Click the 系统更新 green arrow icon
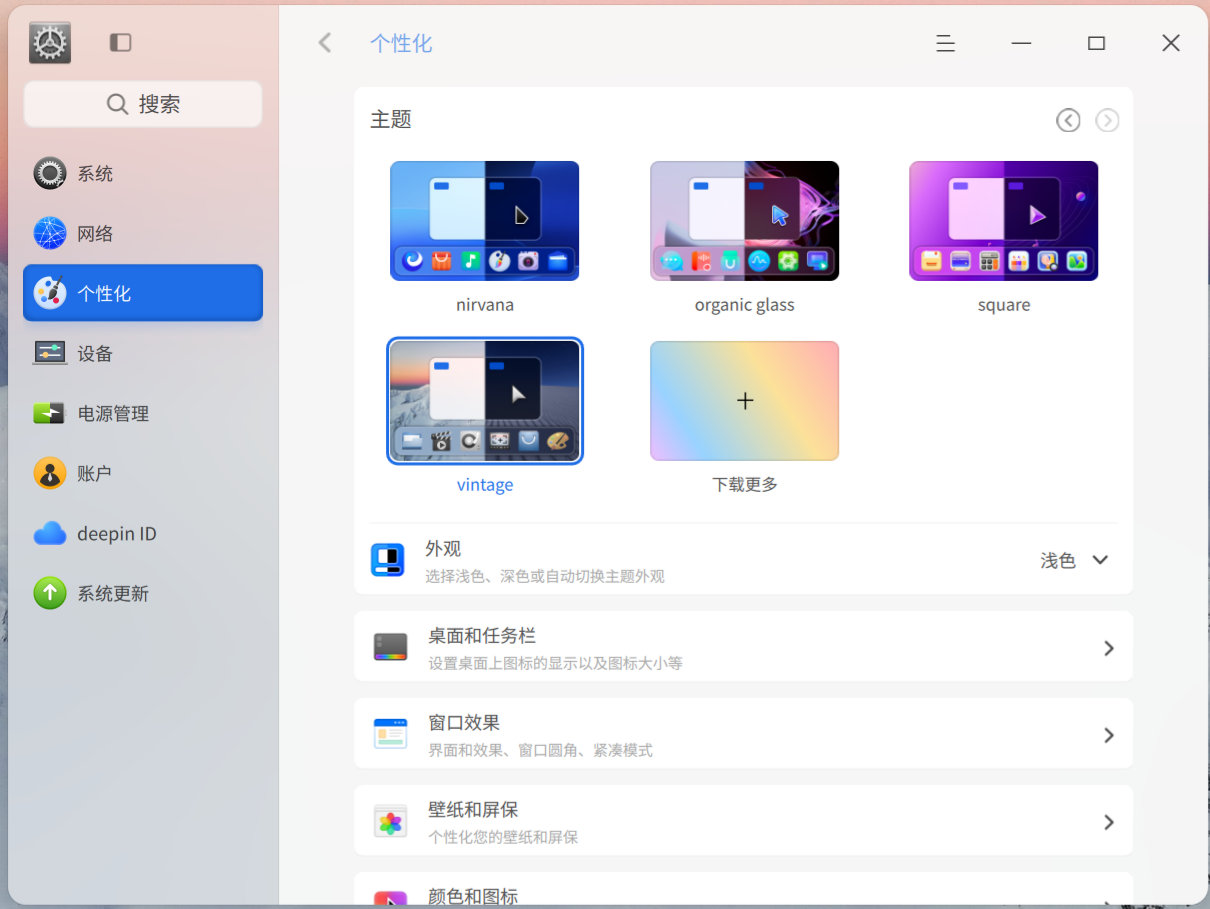The width and height of the screenshot is (1210, 909). click(50, 593)
